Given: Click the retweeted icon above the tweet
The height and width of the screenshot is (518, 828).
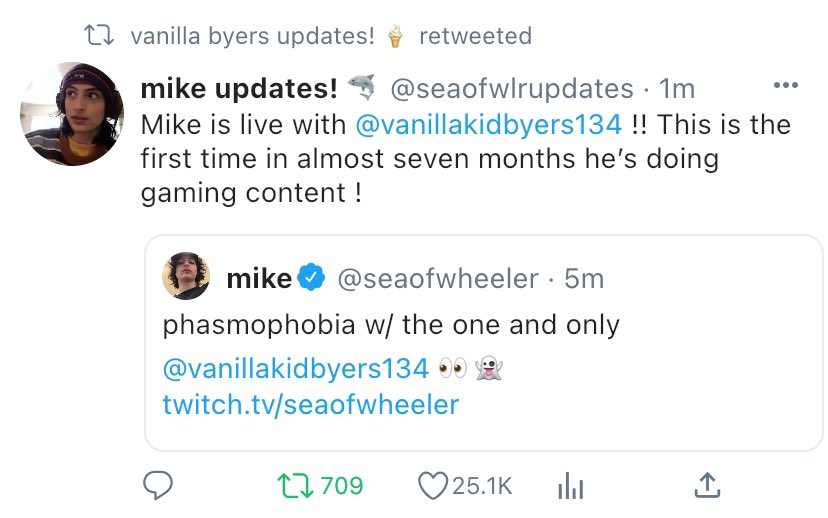Looking at the screenshot, I should click(98, 37).
